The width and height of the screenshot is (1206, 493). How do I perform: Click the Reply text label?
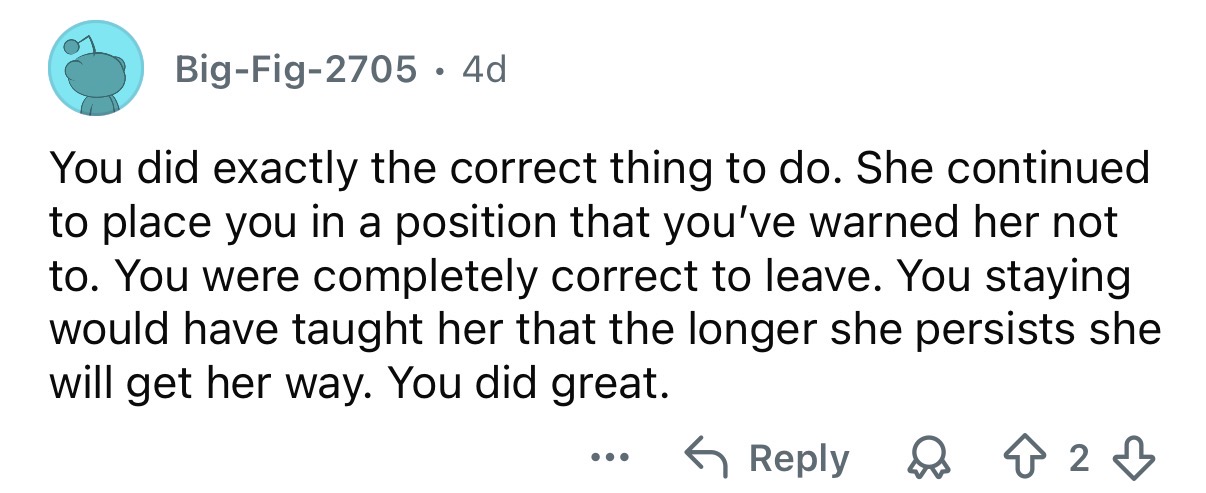click(799, 460)
